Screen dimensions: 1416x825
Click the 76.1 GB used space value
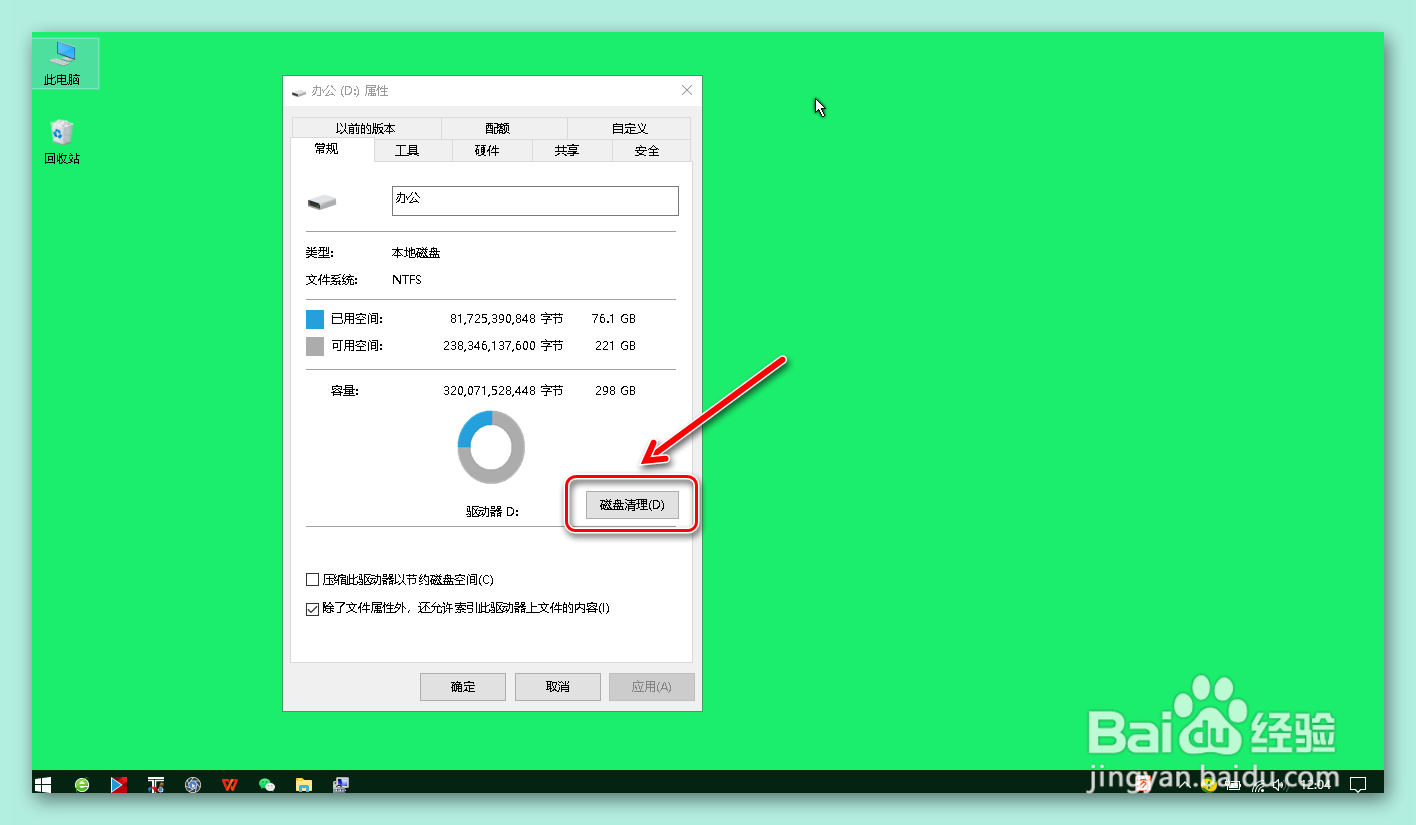coord(614,319)
